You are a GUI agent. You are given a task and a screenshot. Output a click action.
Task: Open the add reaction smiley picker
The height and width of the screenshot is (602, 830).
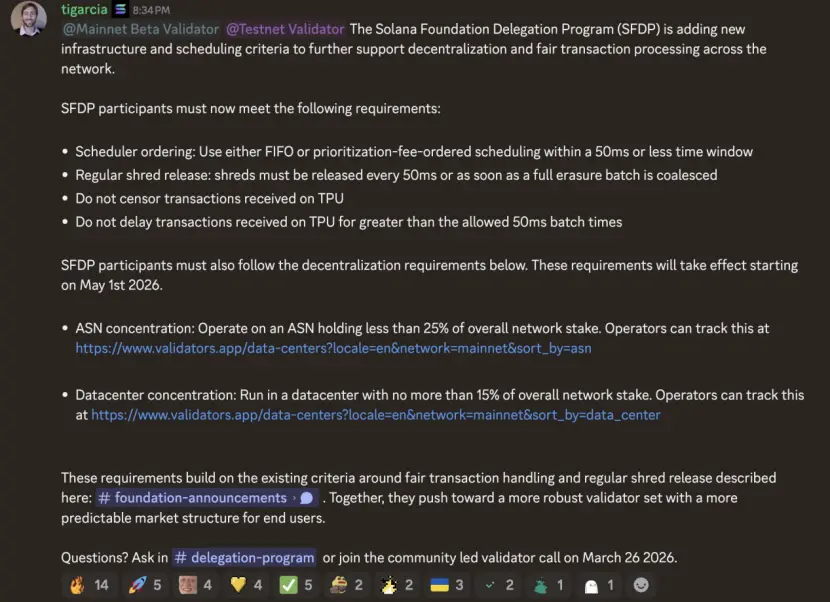(641, 584)
